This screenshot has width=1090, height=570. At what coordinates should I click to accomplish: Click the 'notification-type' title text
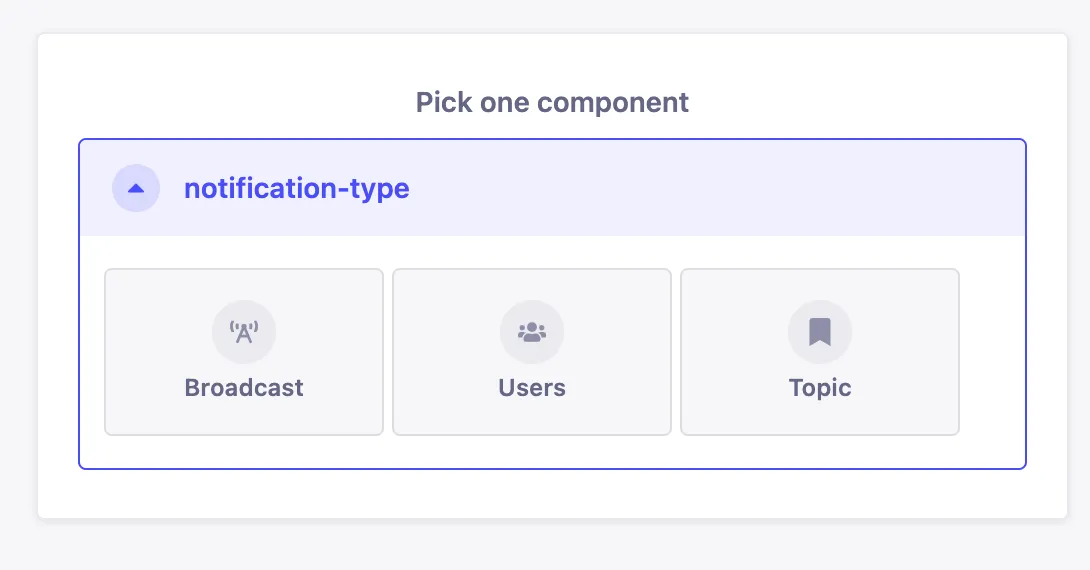(296, 188)
